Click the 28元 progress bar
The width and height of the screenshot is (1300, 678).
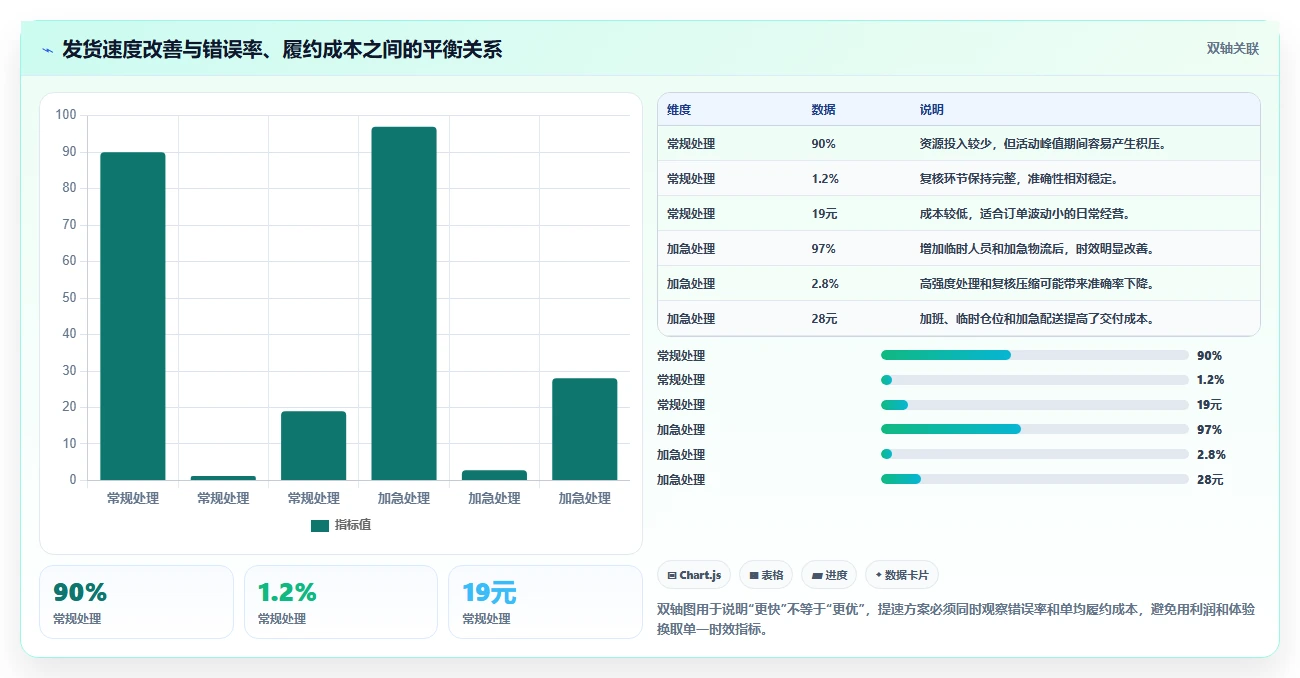click(1034, 479)
